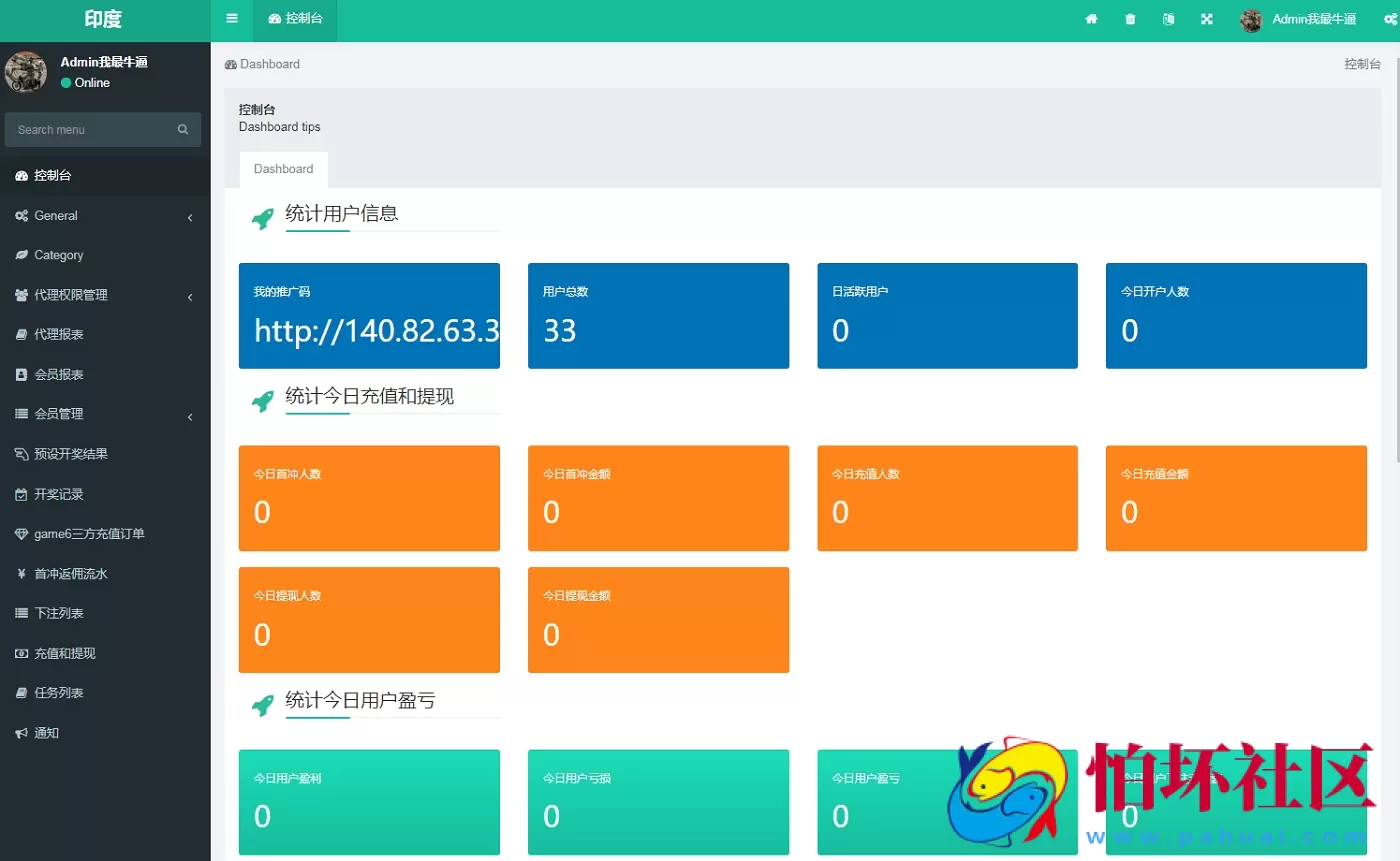Open 代理报表 in the sidebar

(x=59, y=335)
